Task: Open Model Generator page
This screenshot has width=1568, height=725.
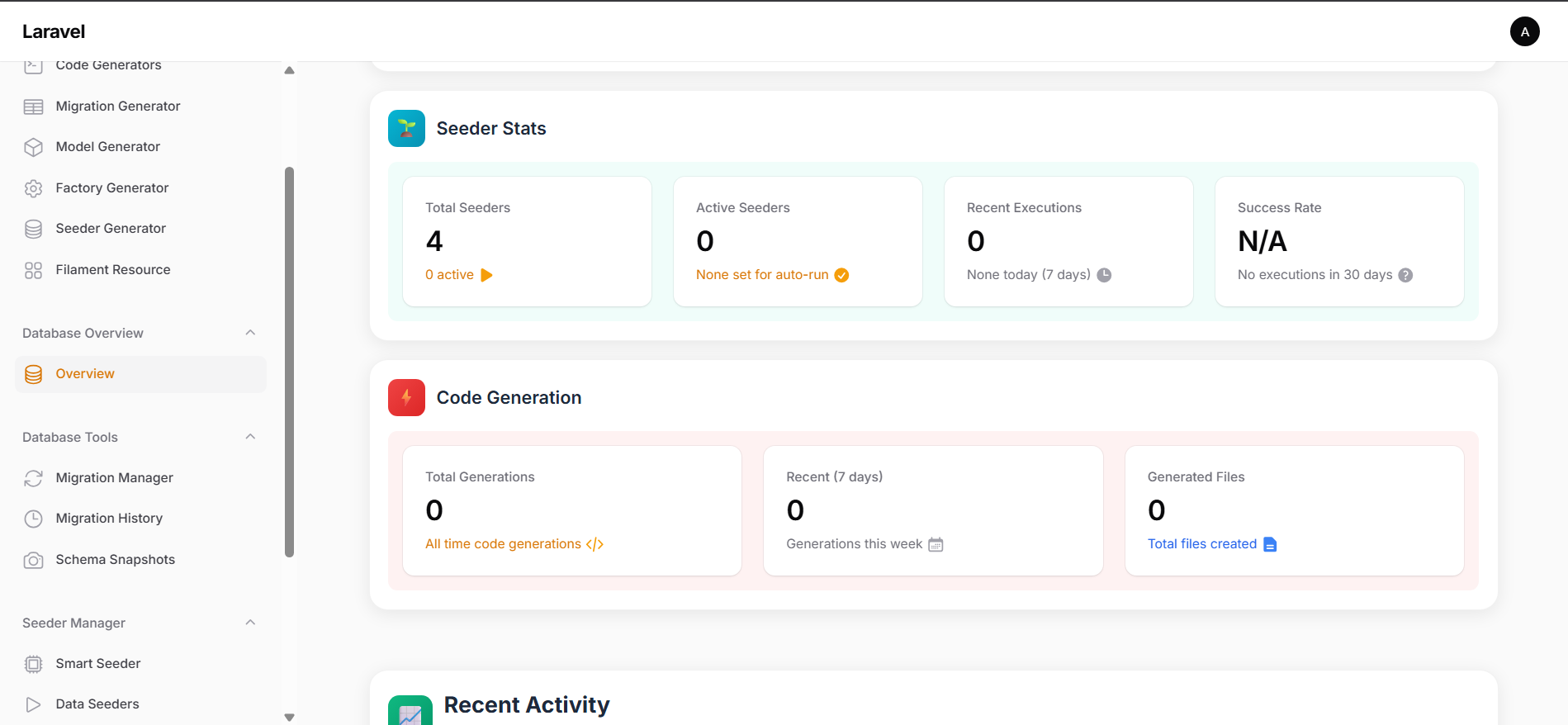Action: tap(140, 147)
